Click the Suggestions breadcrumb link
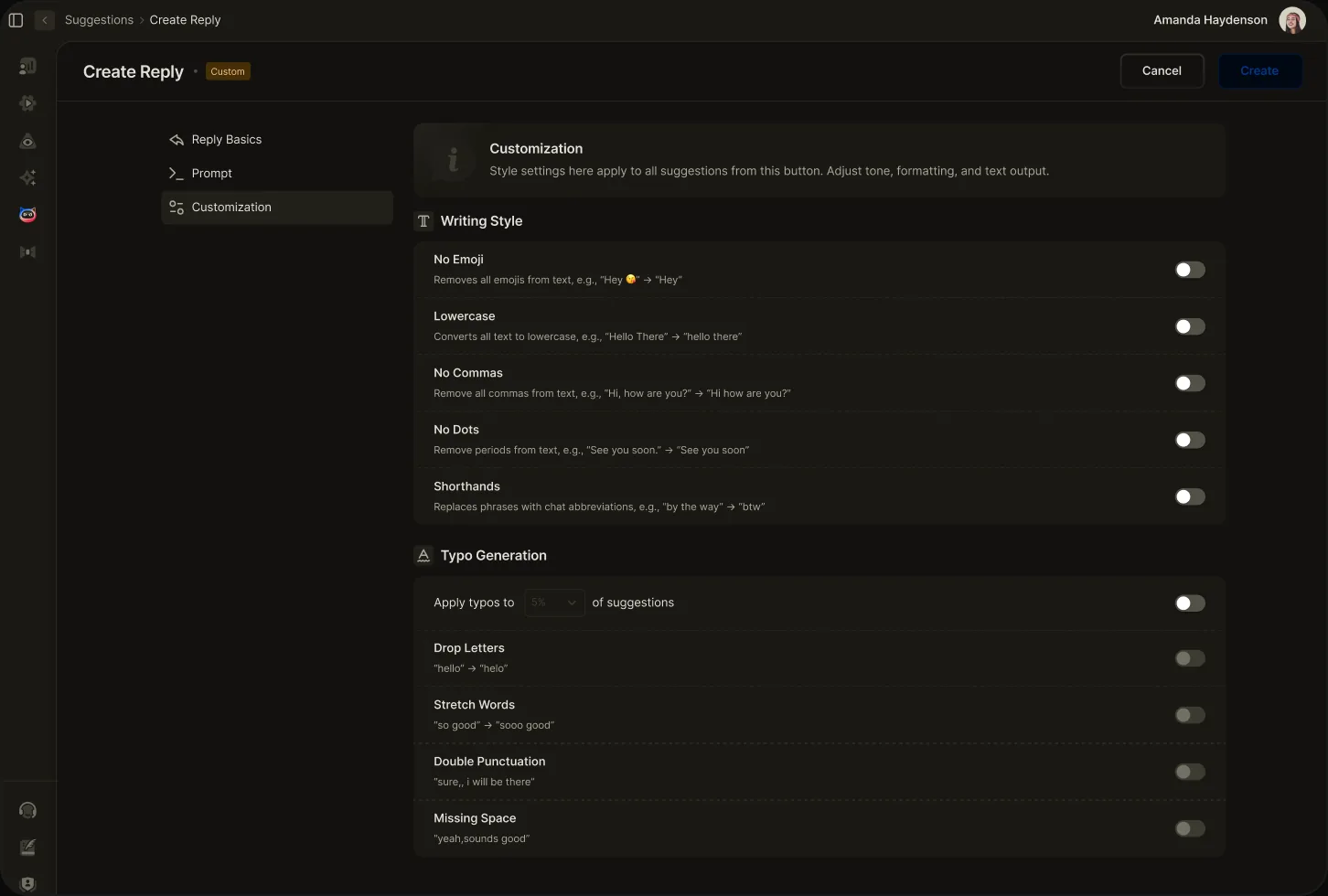This screenshot has width=1328, height=896. 99,20
